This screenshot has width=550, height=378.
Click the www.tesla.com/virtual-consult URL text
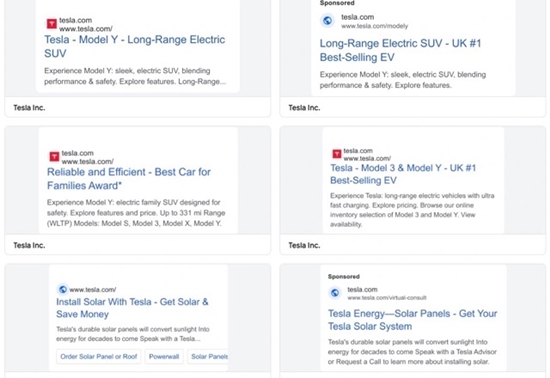[x=387, y=298]
